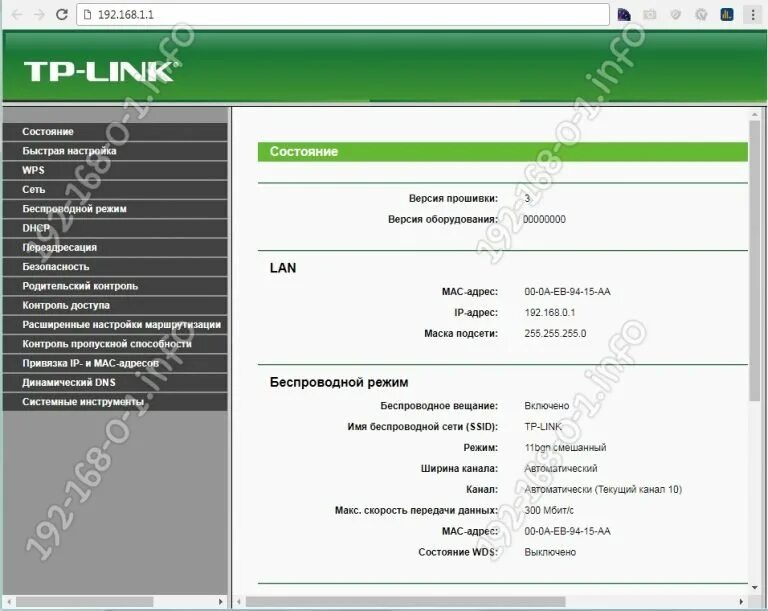The image size is (768, 611).
Task: Open the DHCP menu section
Action: coord(115,228)
